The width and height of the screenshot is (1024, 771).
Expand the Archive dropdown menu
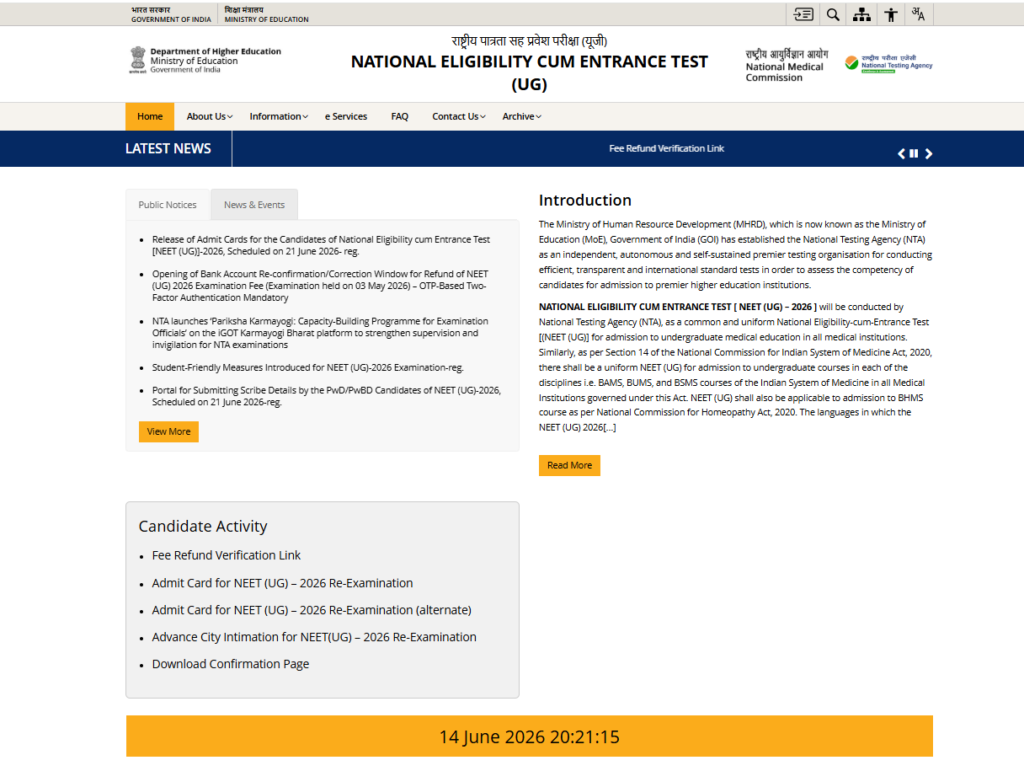point(521,116)
